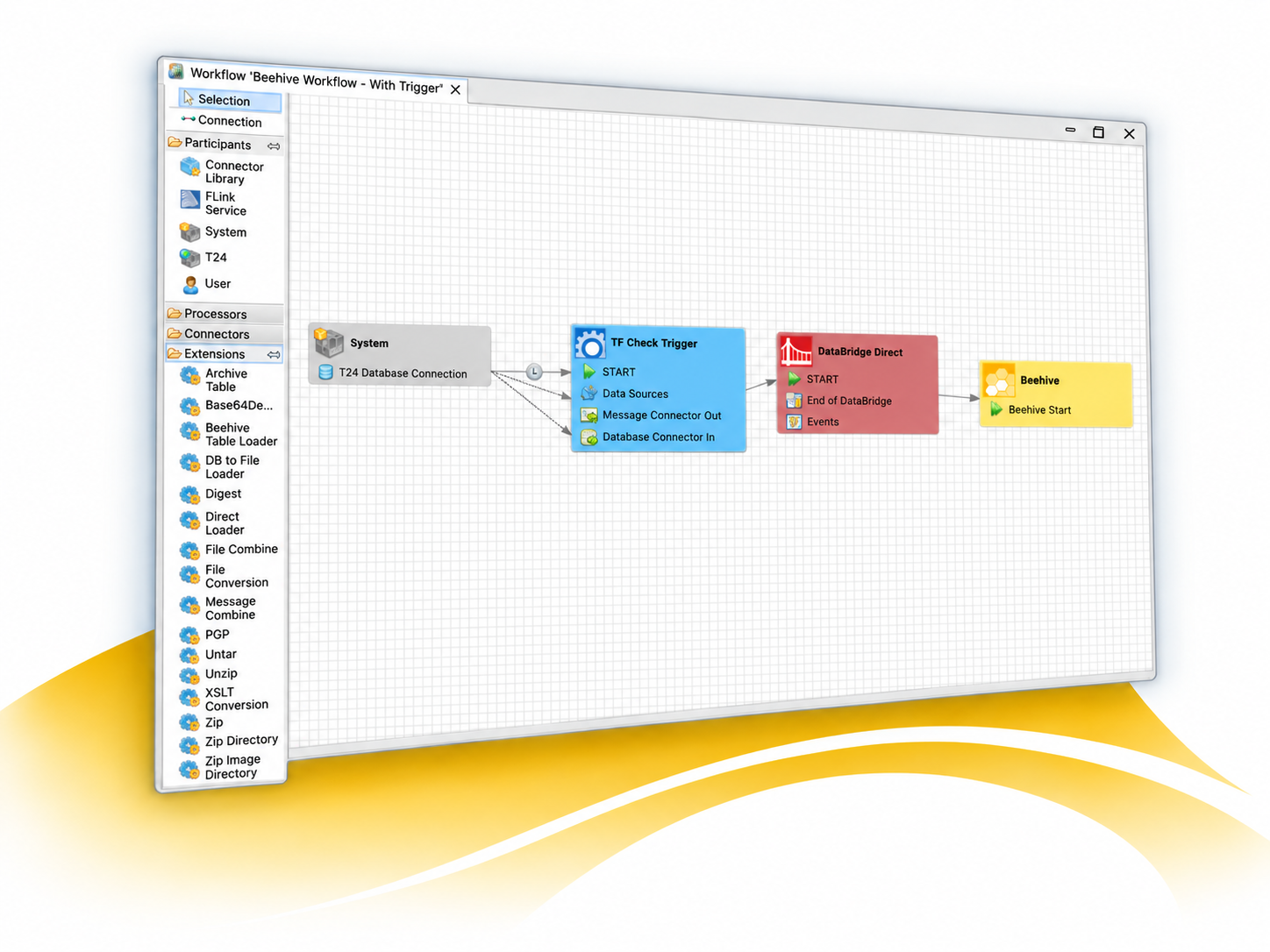The width and height of the screenshot is (1270, 952).
Task: Pin the Participants drawer open
Action: click(x=274, y=146)
